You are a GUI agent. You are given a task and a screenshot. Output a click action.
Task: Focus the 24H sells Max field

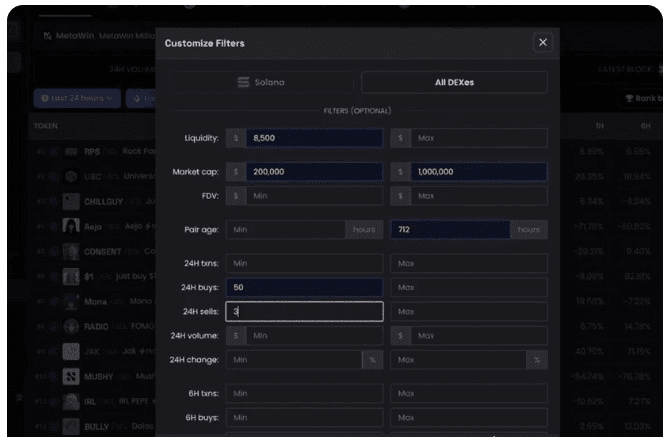(468, 312)
